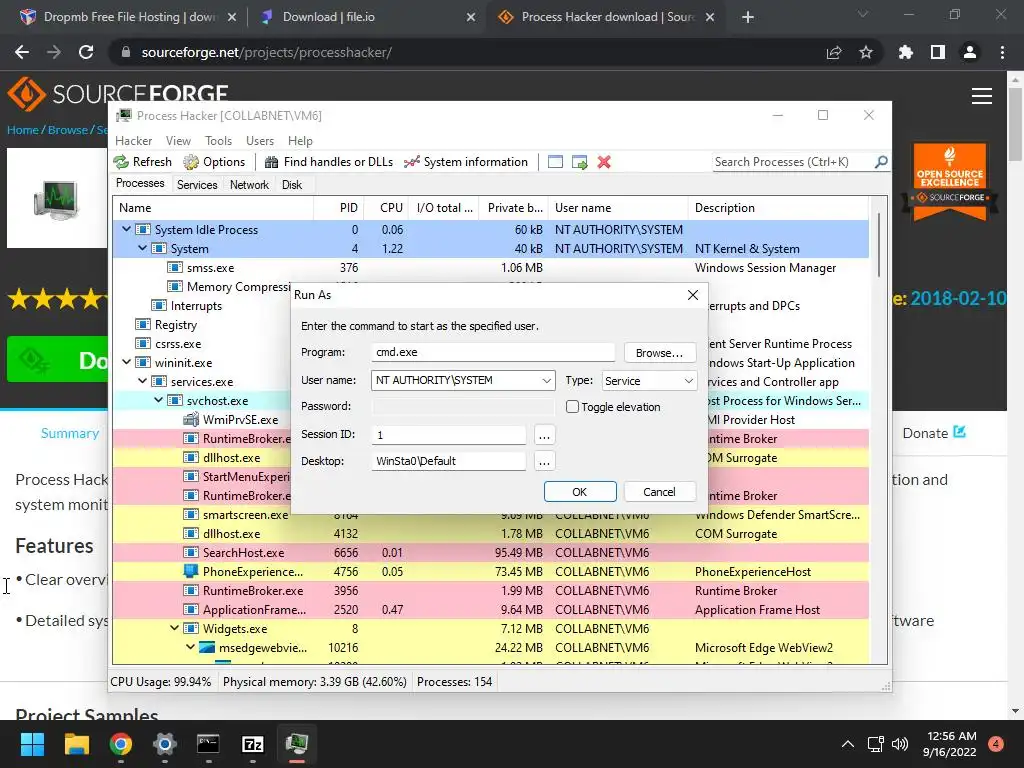The width and height of the screenshot is (1024, 768).
Task: Click the find window and thread icon
Action: click(579, 162)
